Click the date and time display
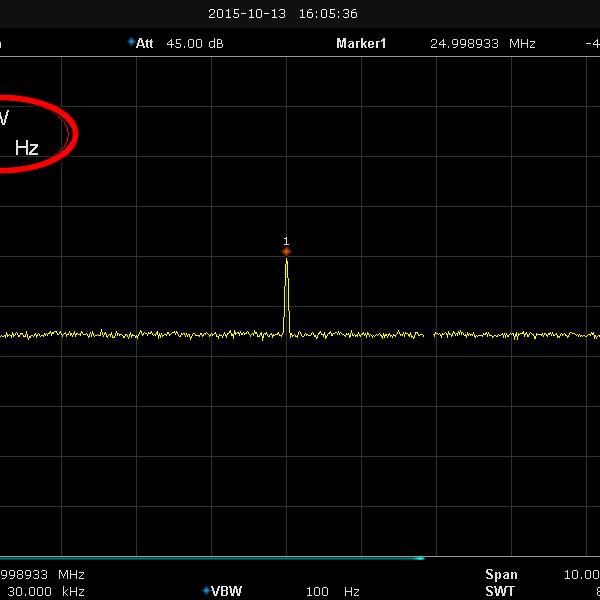The image size is (600, 600). [283, 14]
